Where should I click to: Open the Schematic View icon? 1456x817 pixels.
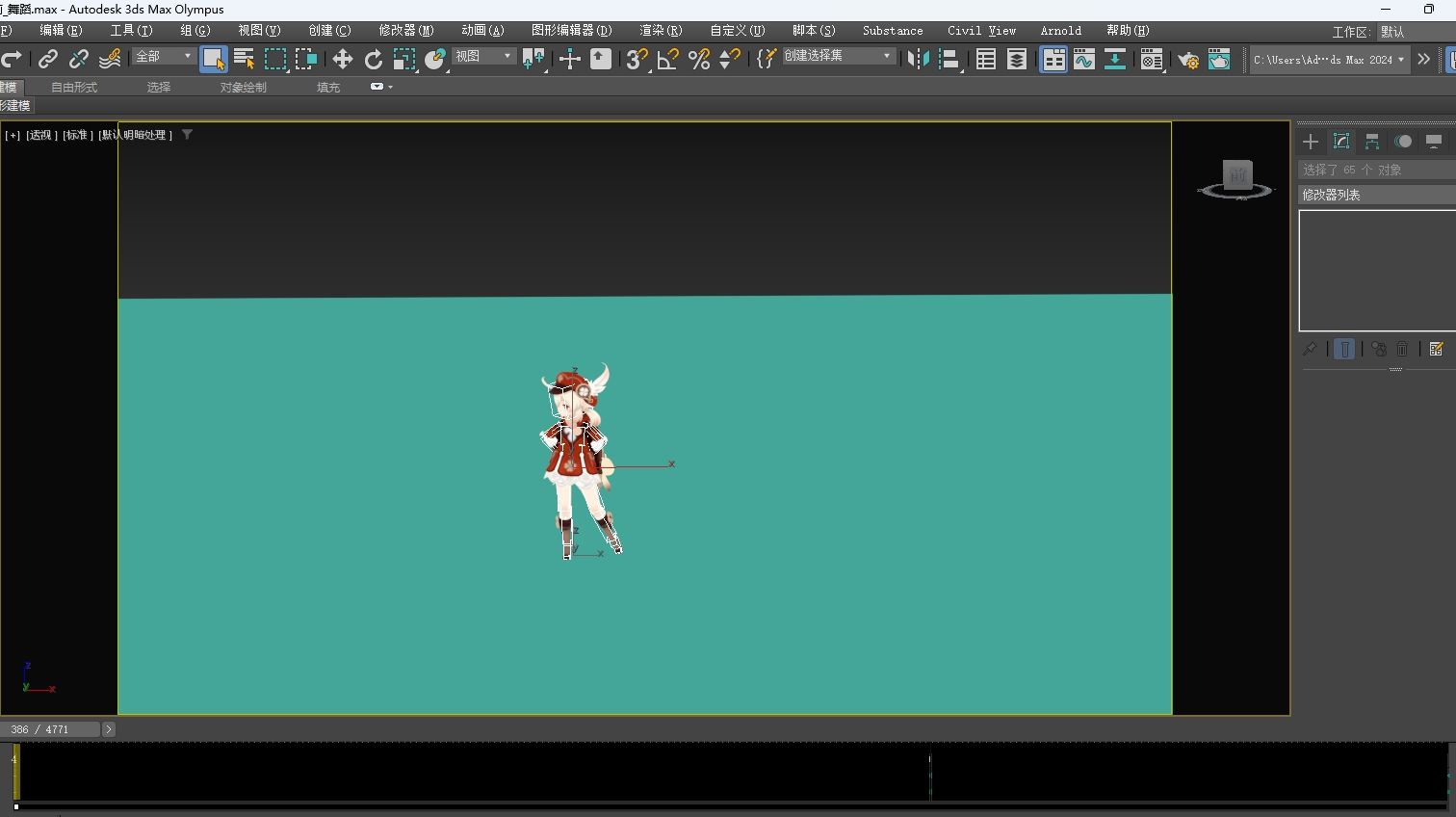click(1115, 60)
